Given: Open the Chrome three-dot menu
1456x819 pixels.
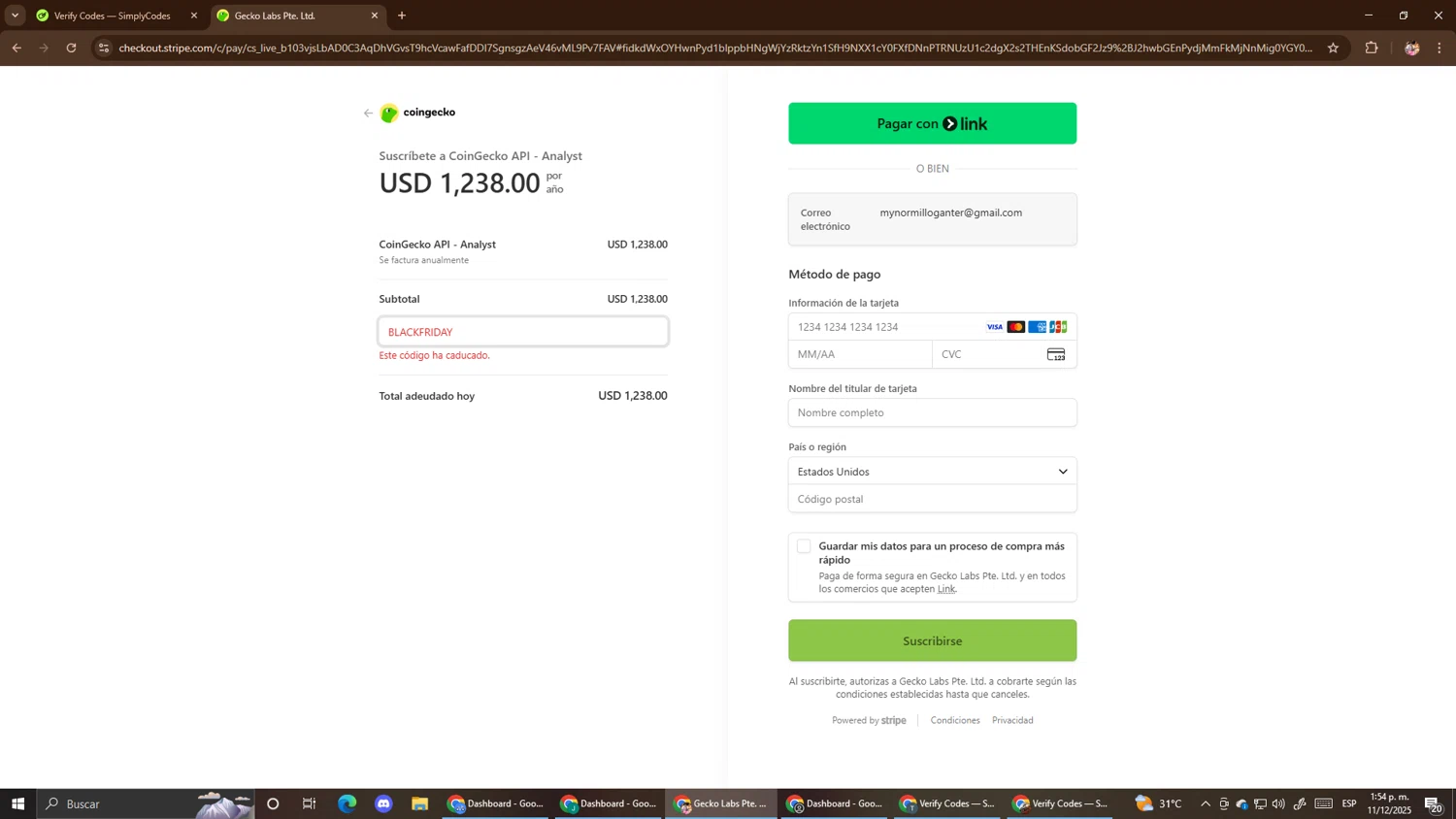Looking at the screenshot, I should pos(1439,48).
